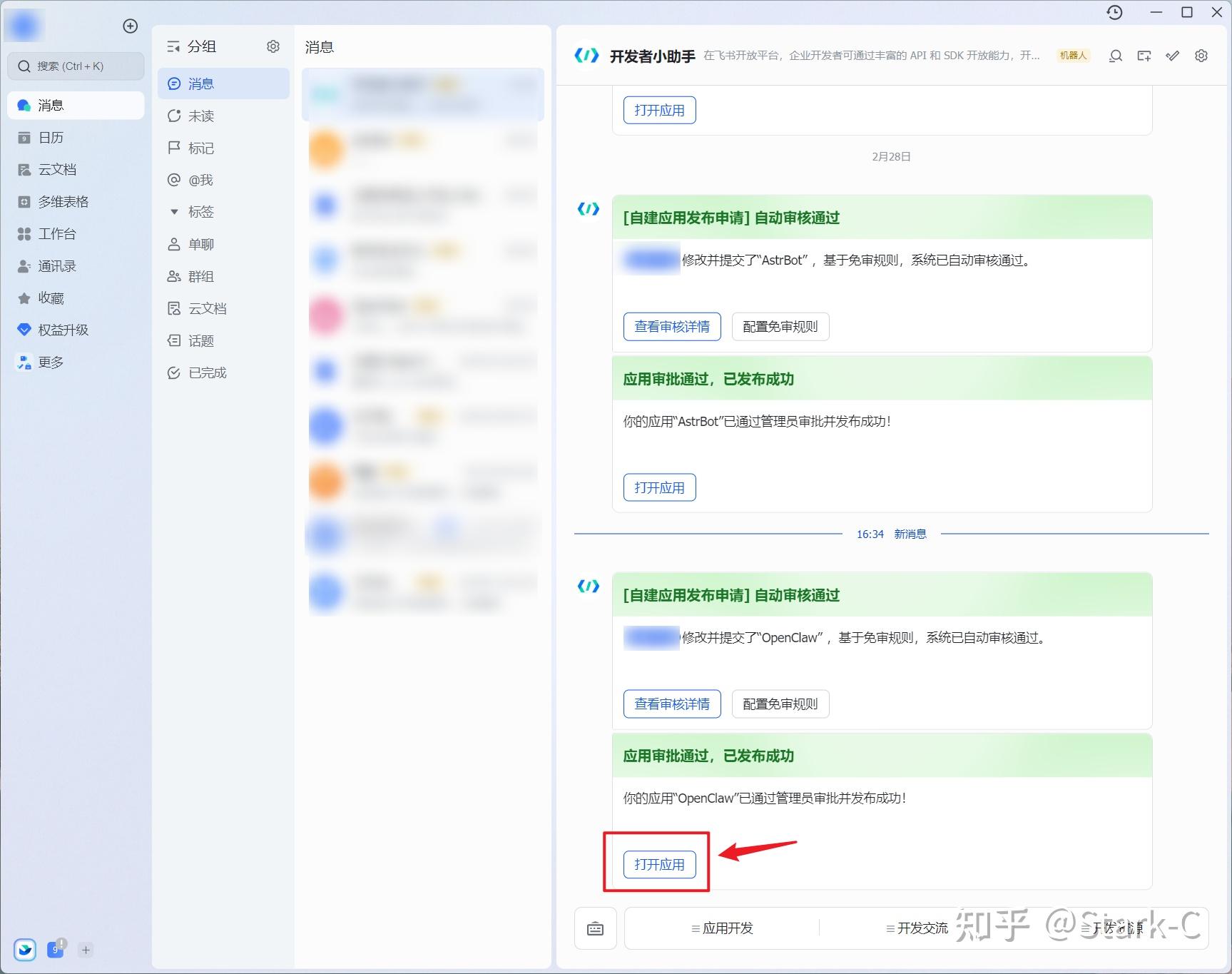The image size is (1232, 974).
Task: Filter by 未读 unread messages
Action: tap(224, 116)
